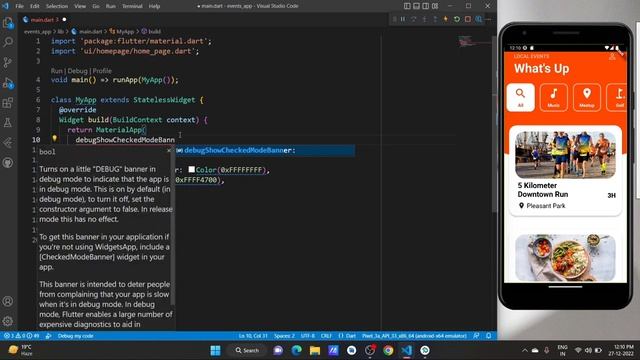640x360 pixels.
Task: Click Step Out in debug toolbar
Action: click(435, 19)
